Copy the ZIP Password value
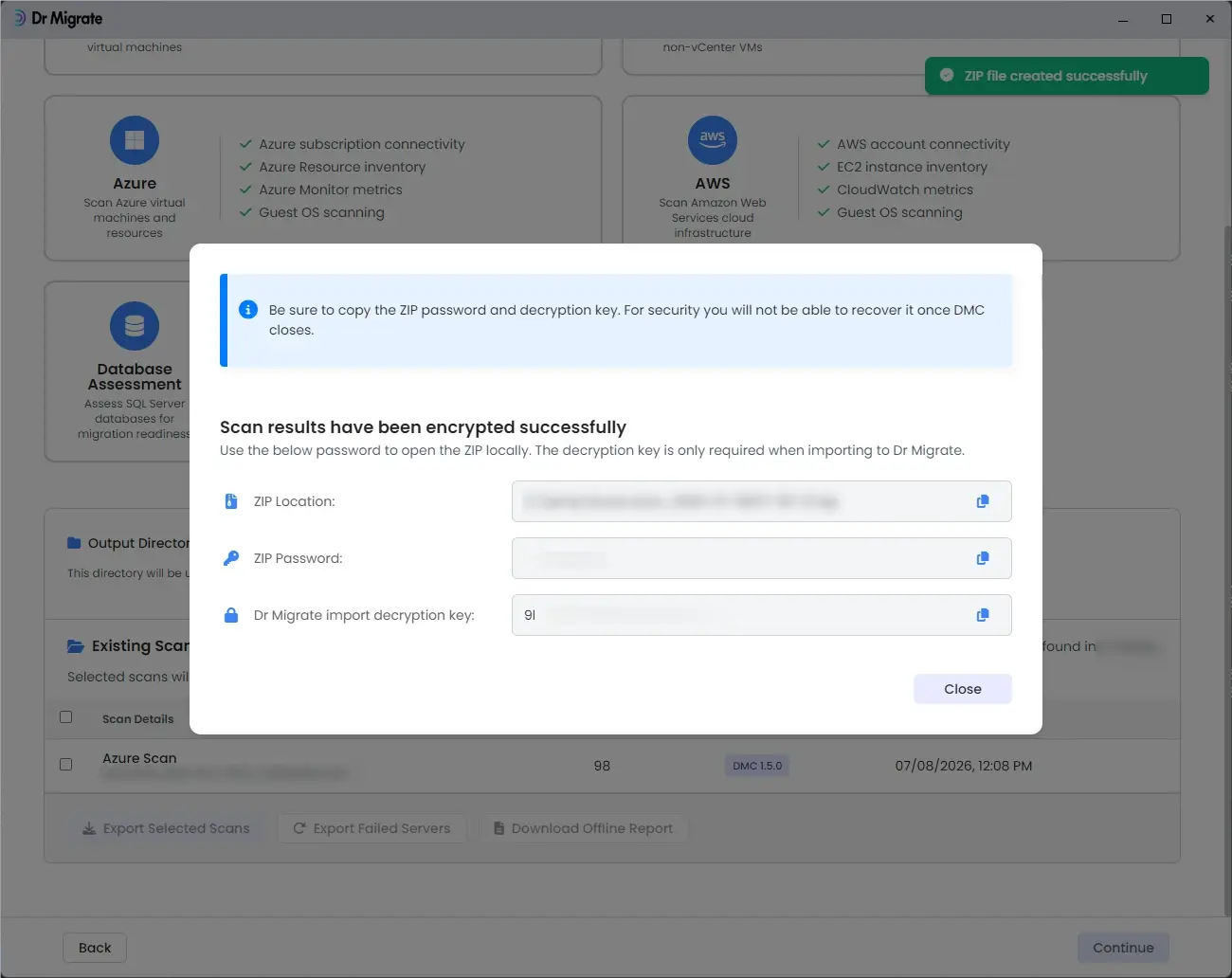The image size is (1232, 978). 983,558
